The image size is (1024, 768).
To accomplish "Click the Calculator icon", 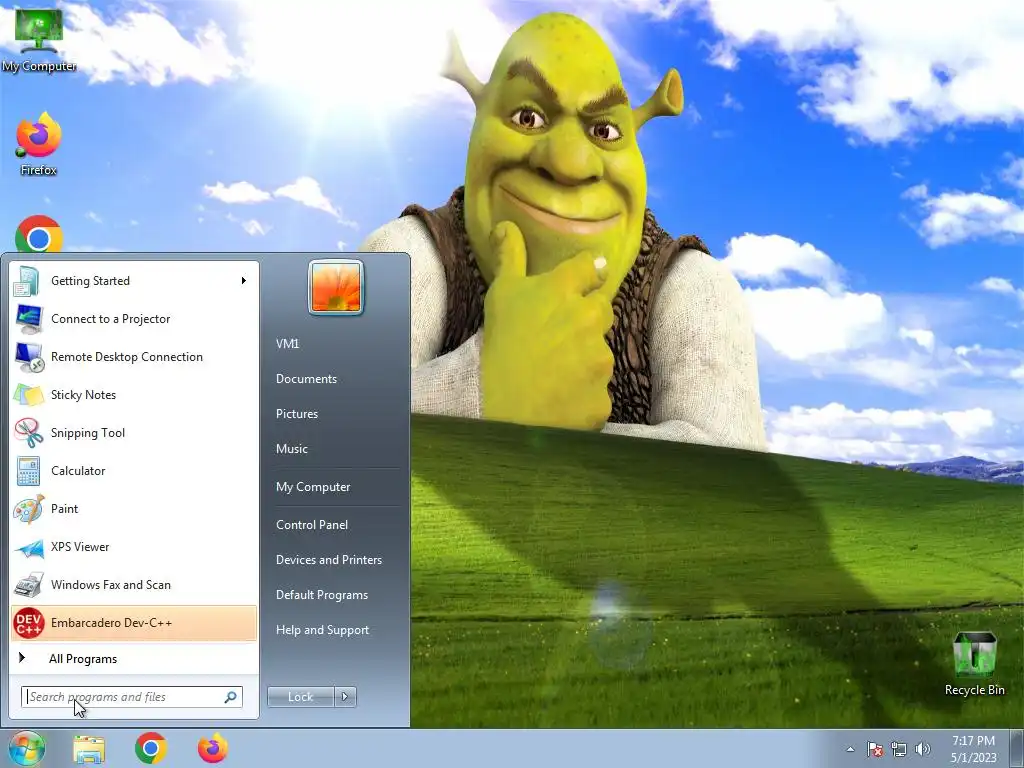I will pyautogui.click(x=28, y=471).
